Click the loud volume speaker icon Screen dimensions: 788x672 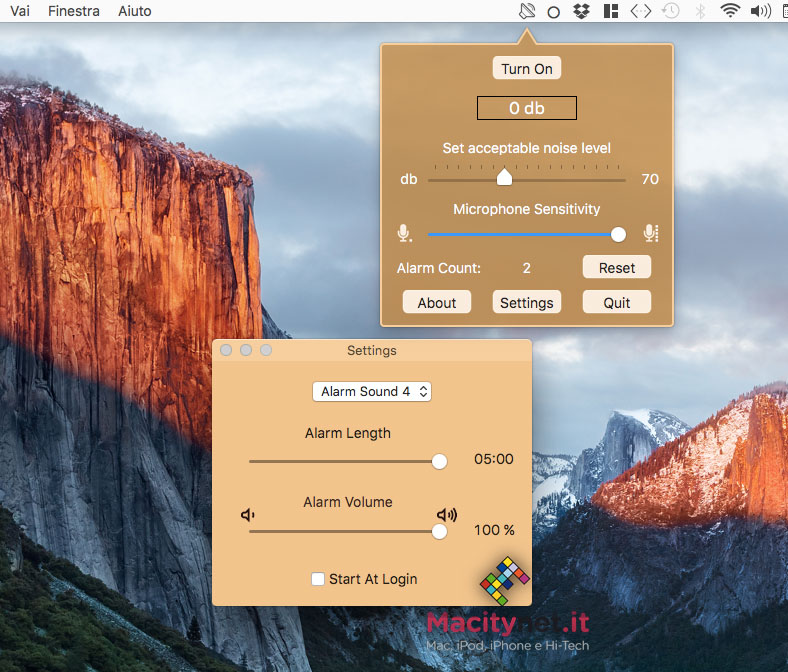(x=447, y=515)
